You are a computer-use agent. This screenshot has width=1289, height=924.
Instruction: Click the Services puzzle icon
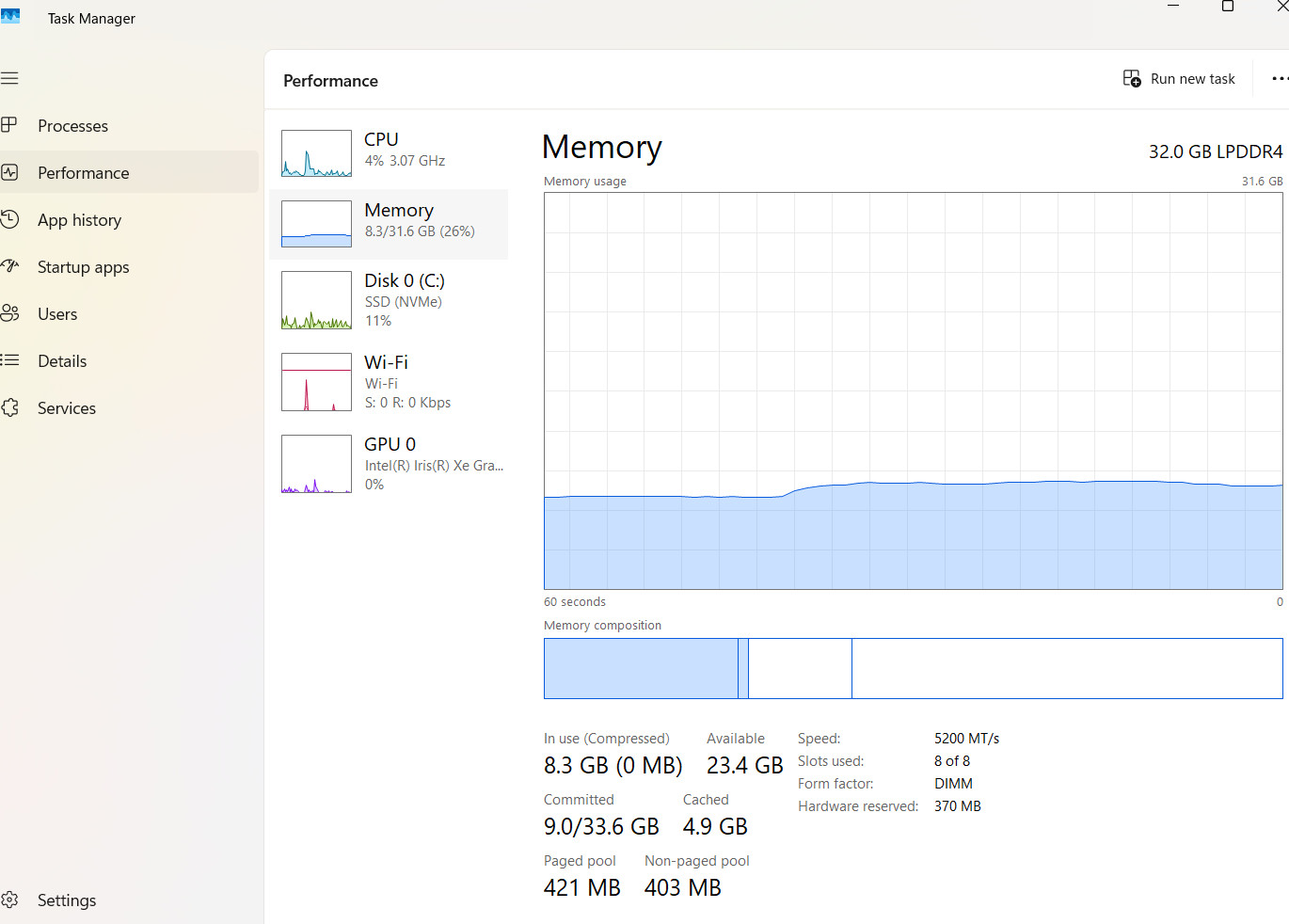point(9,407)
